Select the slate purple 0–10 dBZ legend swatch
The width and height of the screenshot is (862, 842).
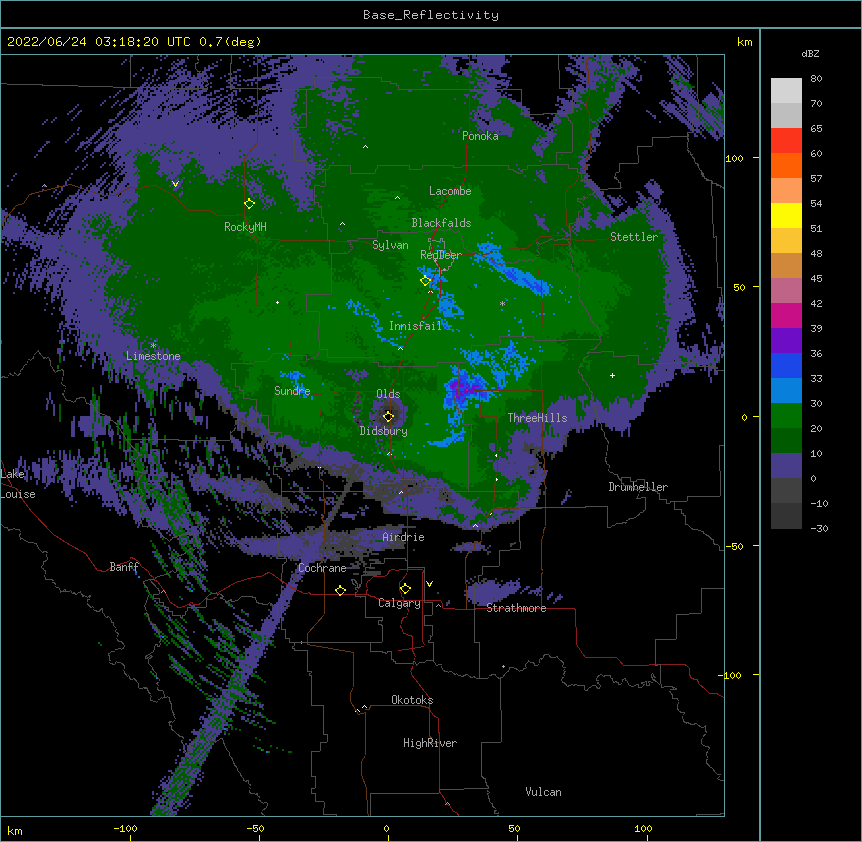786,466
